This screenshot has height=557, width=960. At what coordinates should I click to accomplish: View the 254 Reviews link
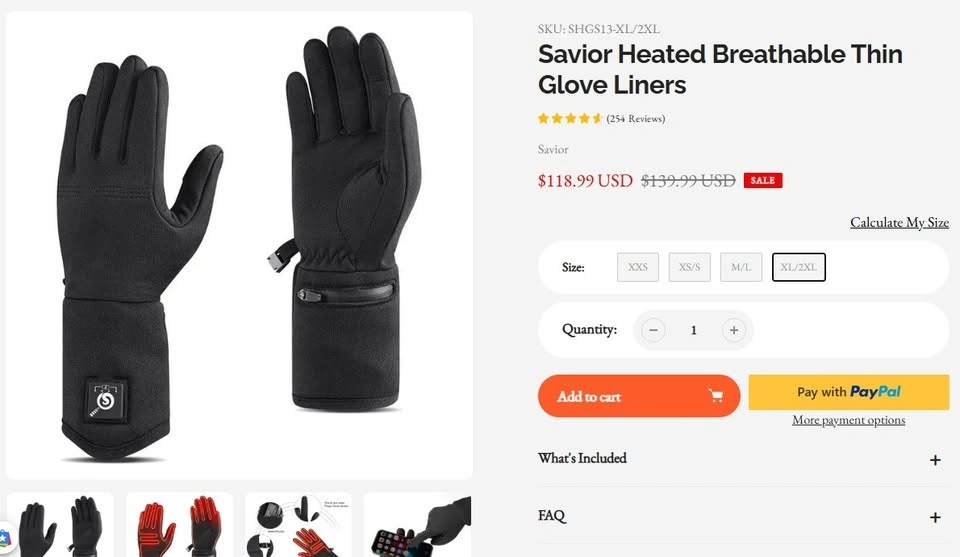pos(636,119)
